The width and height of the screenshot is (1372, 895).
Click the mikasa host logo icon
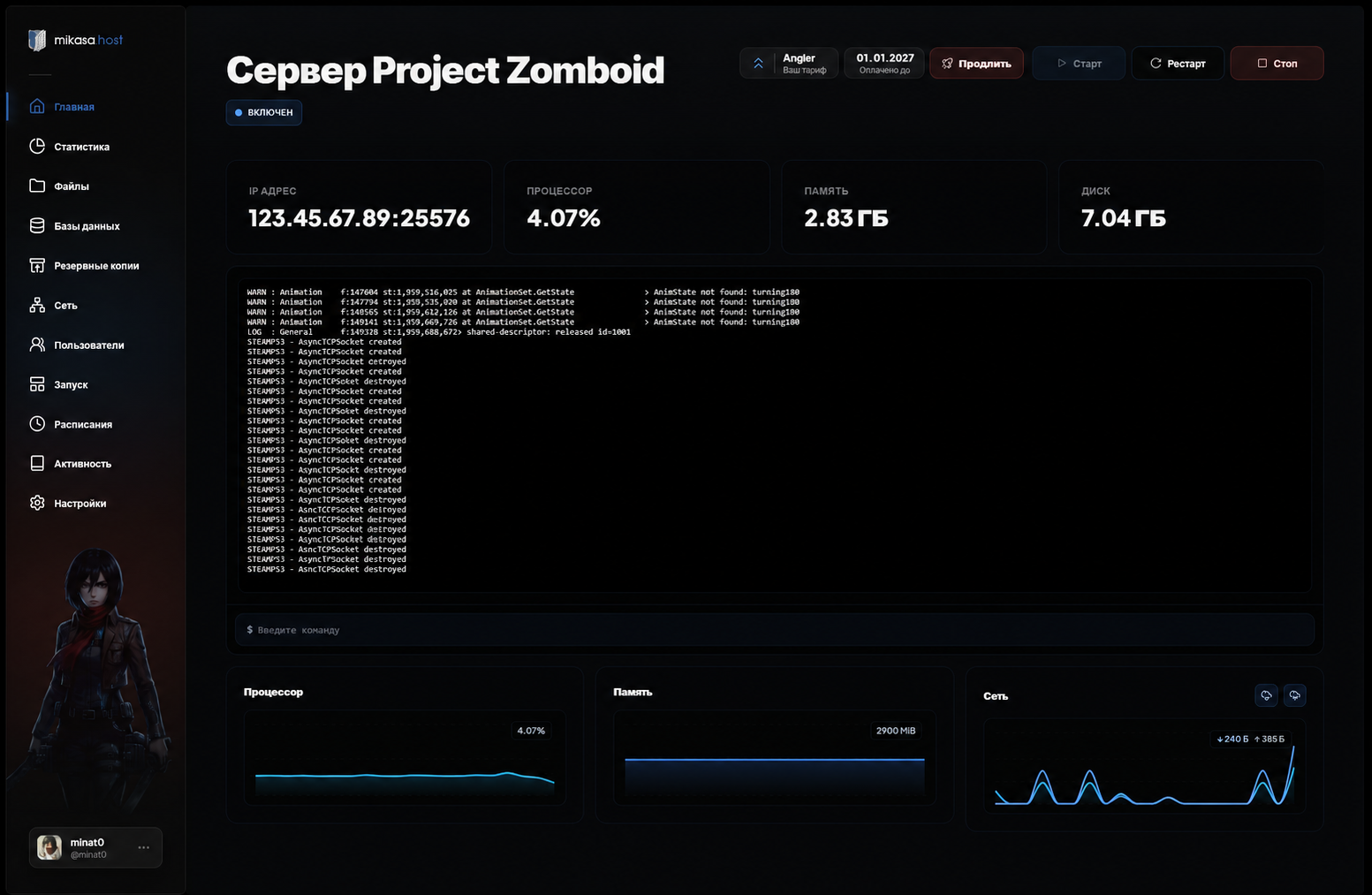coord(37,40)
